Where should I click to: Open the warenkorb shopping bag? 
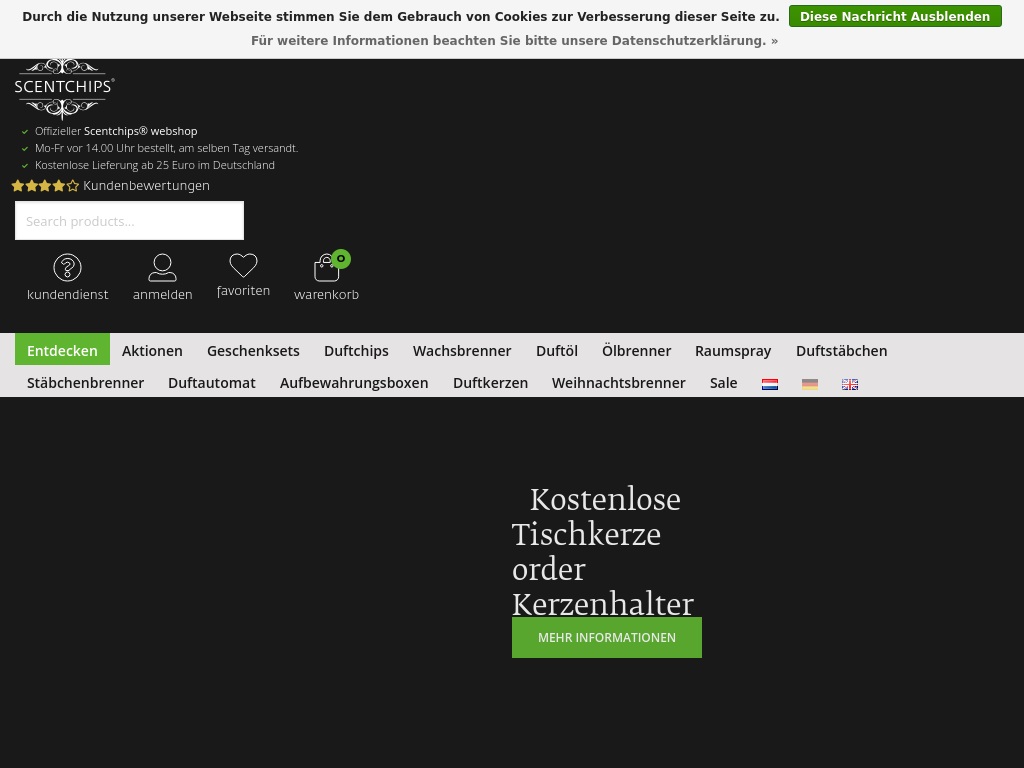coord(326,268)
